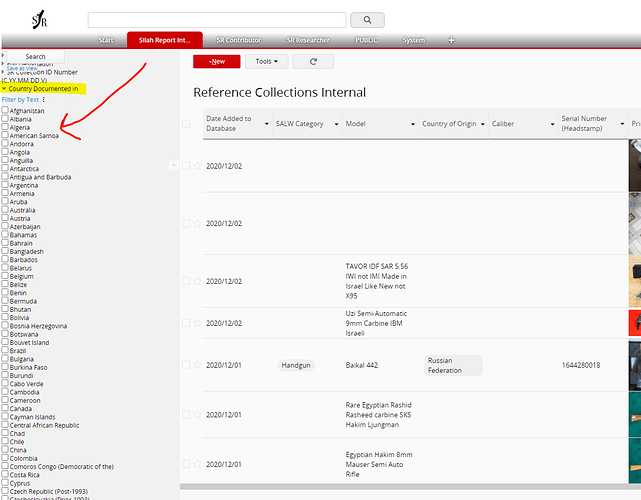Click the Search button in sidebar
Image resolution: width=641 pixels, height=500 pixels.
[36, 56]
